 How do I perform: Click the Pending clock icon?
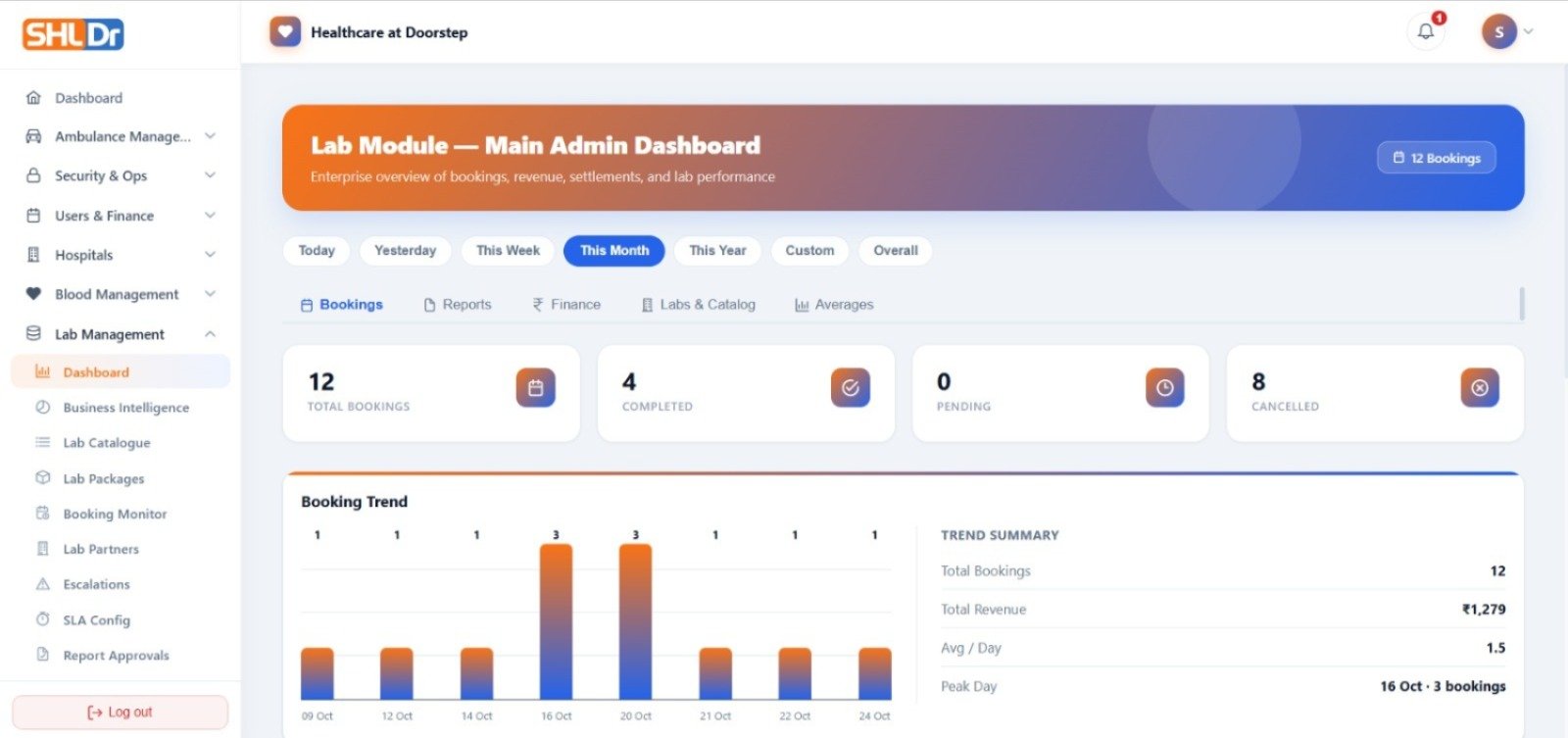tap(1165, 388)
